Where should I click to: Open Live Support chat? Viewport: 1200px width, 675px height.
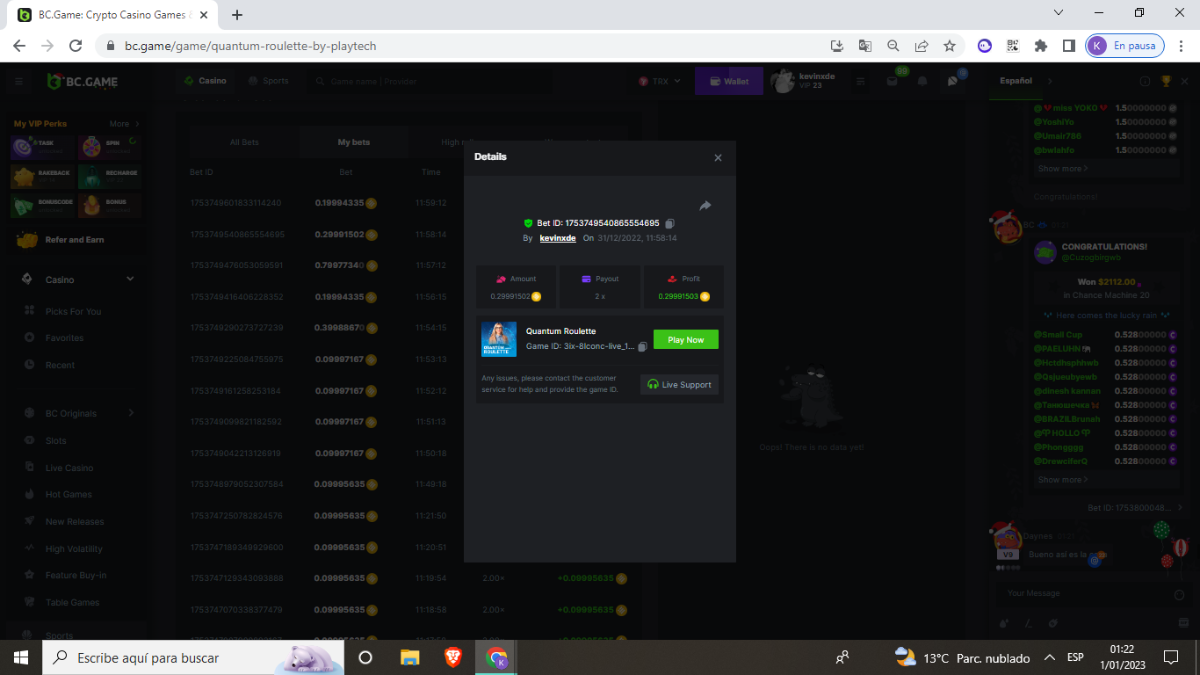(x=680, y=384)
